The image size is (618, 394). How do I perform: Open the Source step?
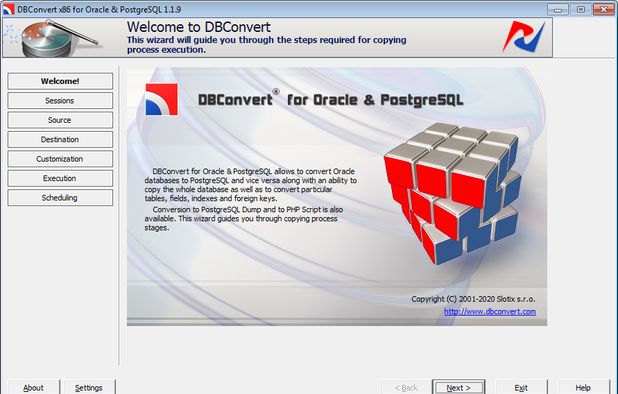(x=60, y=120)
